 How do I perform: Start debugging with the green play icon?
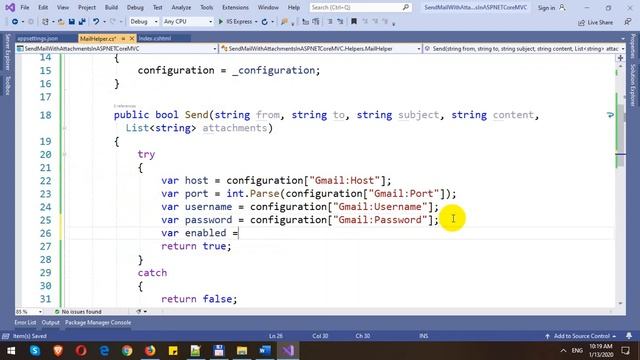(x=220, y=22)
